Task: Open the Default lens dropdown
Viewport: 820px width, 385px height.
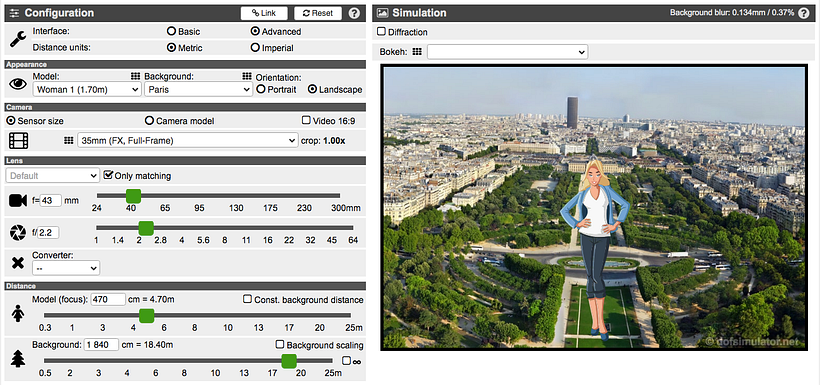Action: pyautogui.click(x=52, y=176)
